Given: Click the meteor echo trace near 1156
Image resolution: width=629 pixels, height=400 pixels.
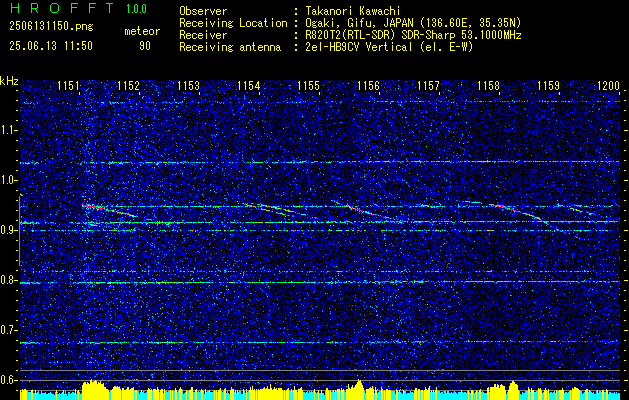Looking at the screenshot, I should pos(363,211).
